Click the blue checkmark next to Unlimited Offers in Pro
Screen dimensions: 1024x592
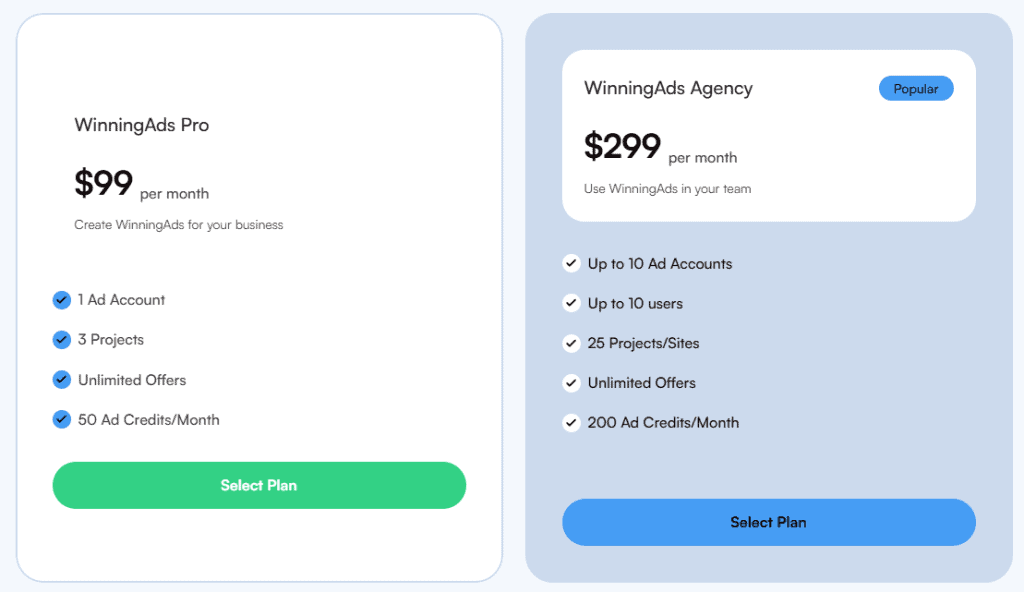tap(61, 380)
